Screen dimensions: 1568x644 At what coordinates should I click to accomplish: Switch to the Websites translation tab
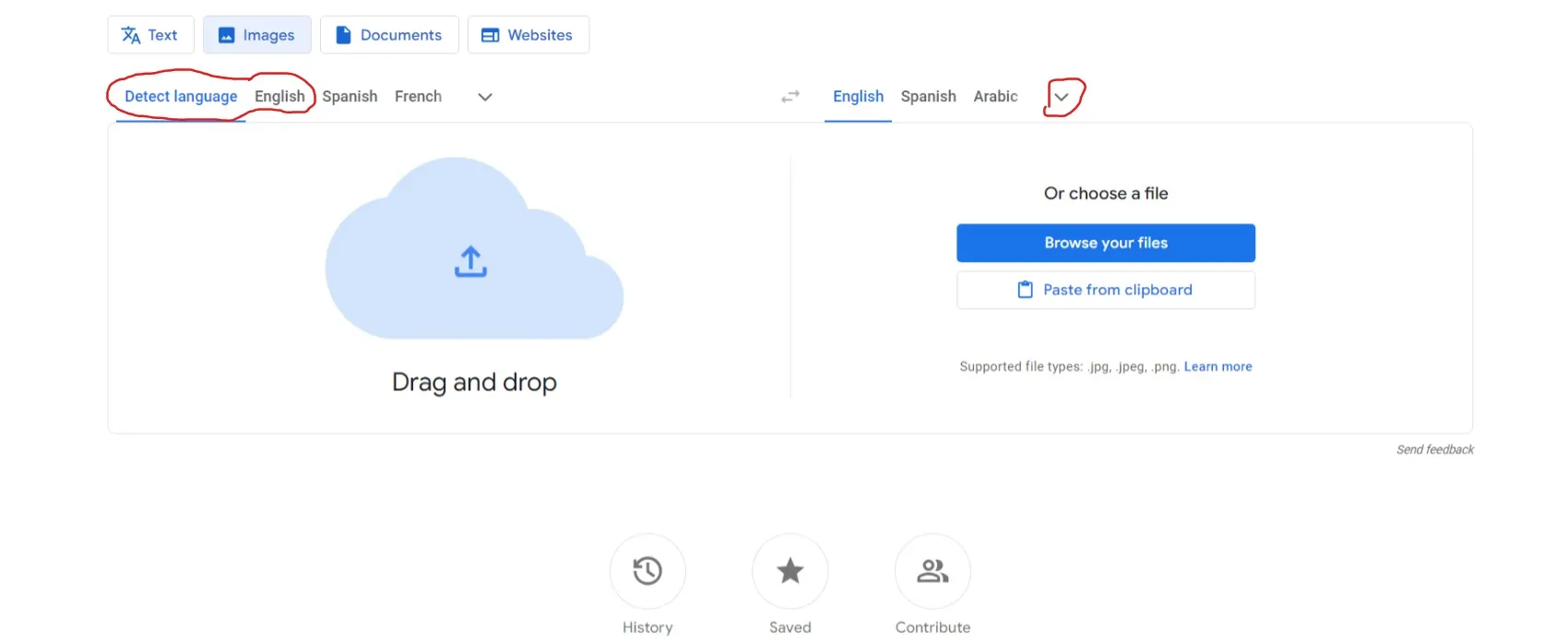tap(529, 35)
